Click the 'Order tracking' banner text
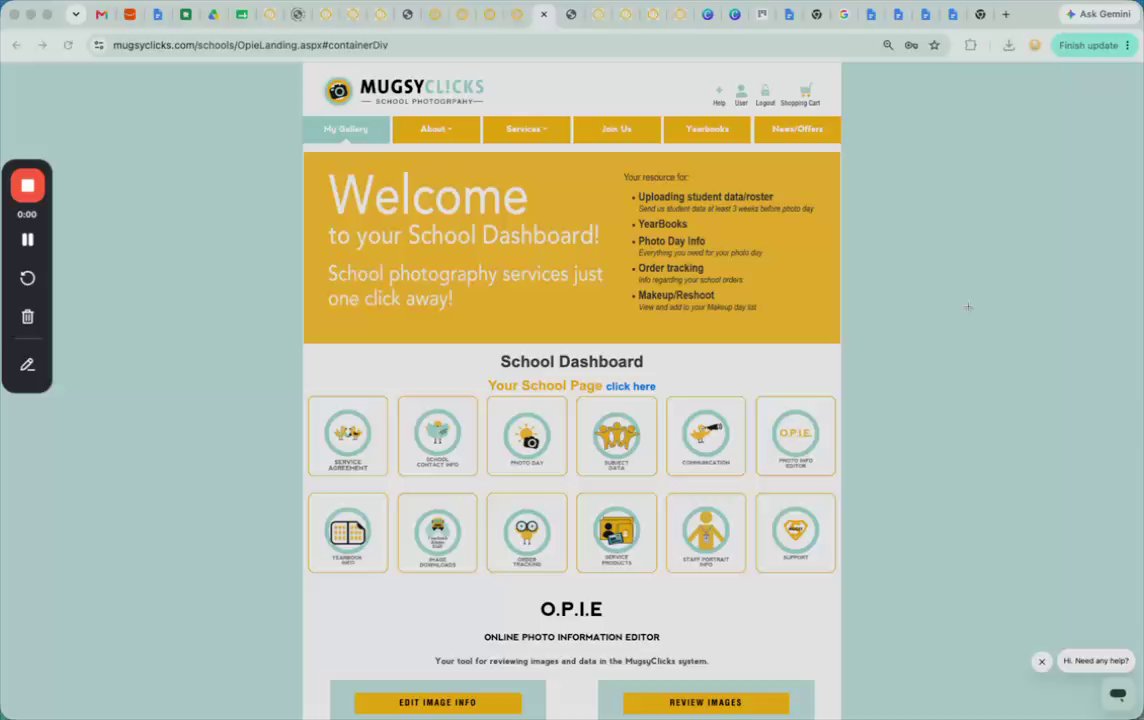Screen dimensions: 1144x720 click(670, 268)
